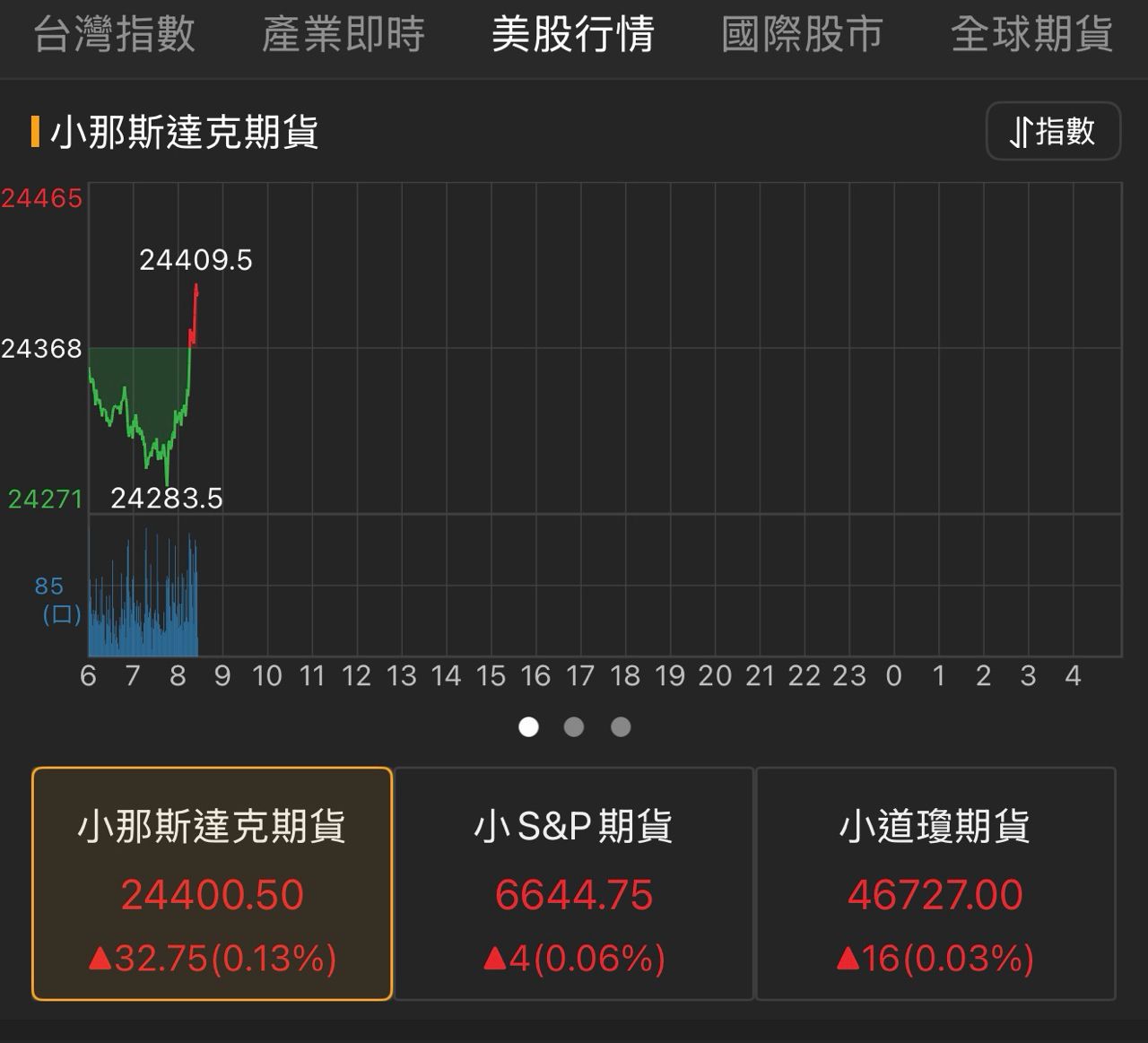The image size is (1148, 1043).
Task: Click the 24400.50 Nasdaq futures price
Action: pos(213,895)
